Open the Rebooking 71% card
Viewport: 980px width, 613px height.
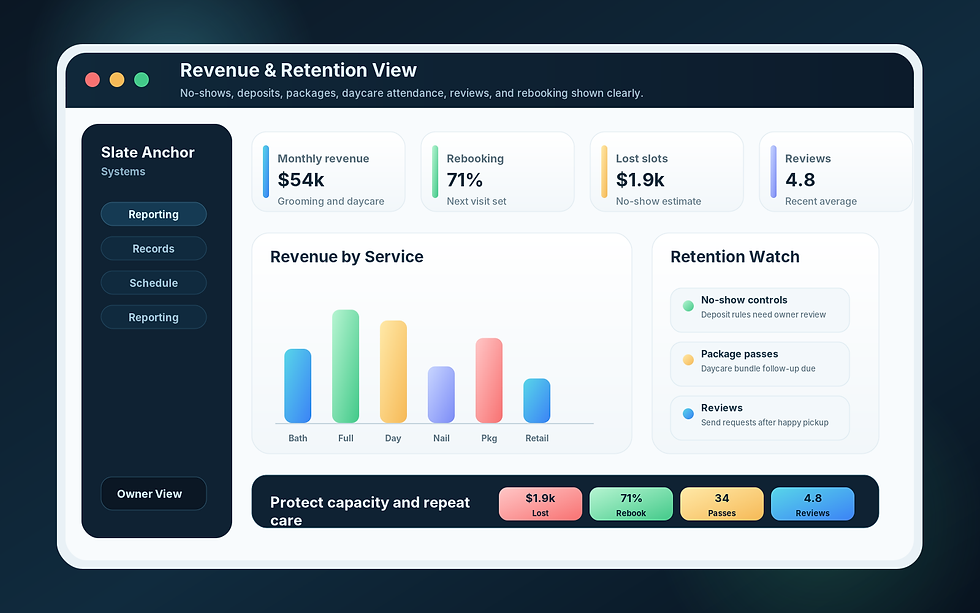click(498, 172)
